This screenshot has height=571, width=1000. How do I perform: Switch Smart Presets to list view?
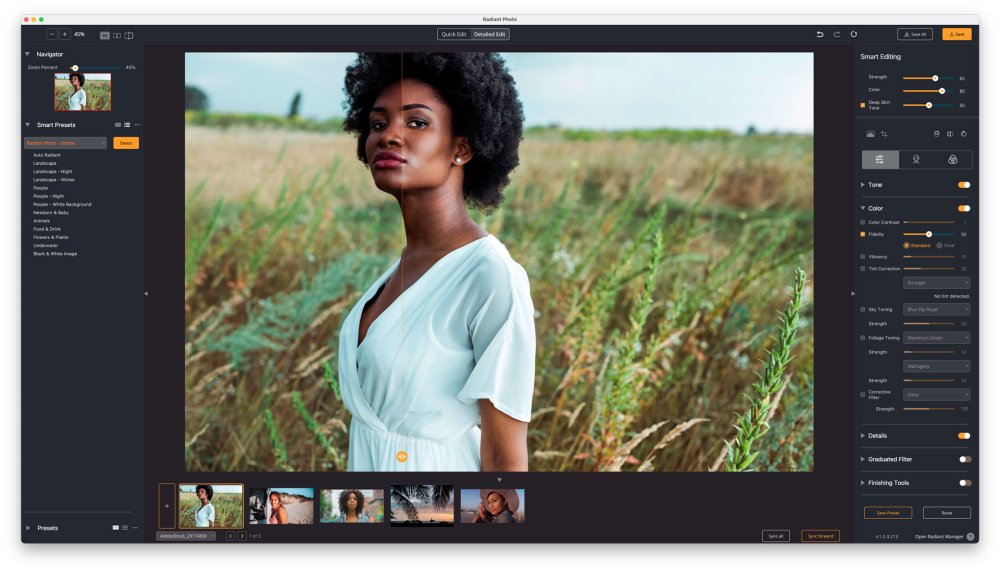point(127,125)
